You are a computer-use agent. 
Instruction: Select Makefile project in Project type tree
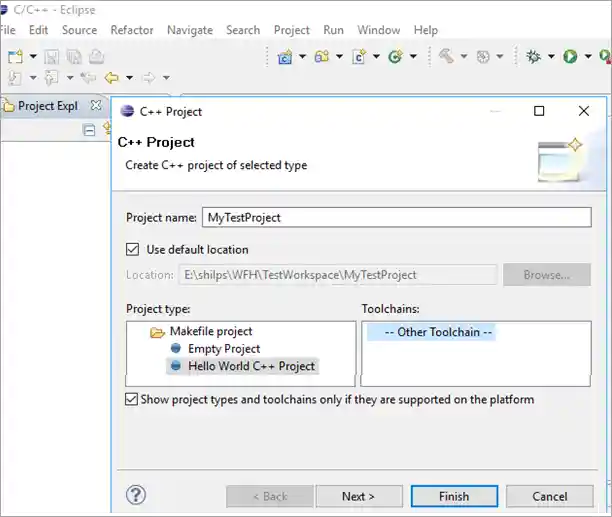click(211, 331)
